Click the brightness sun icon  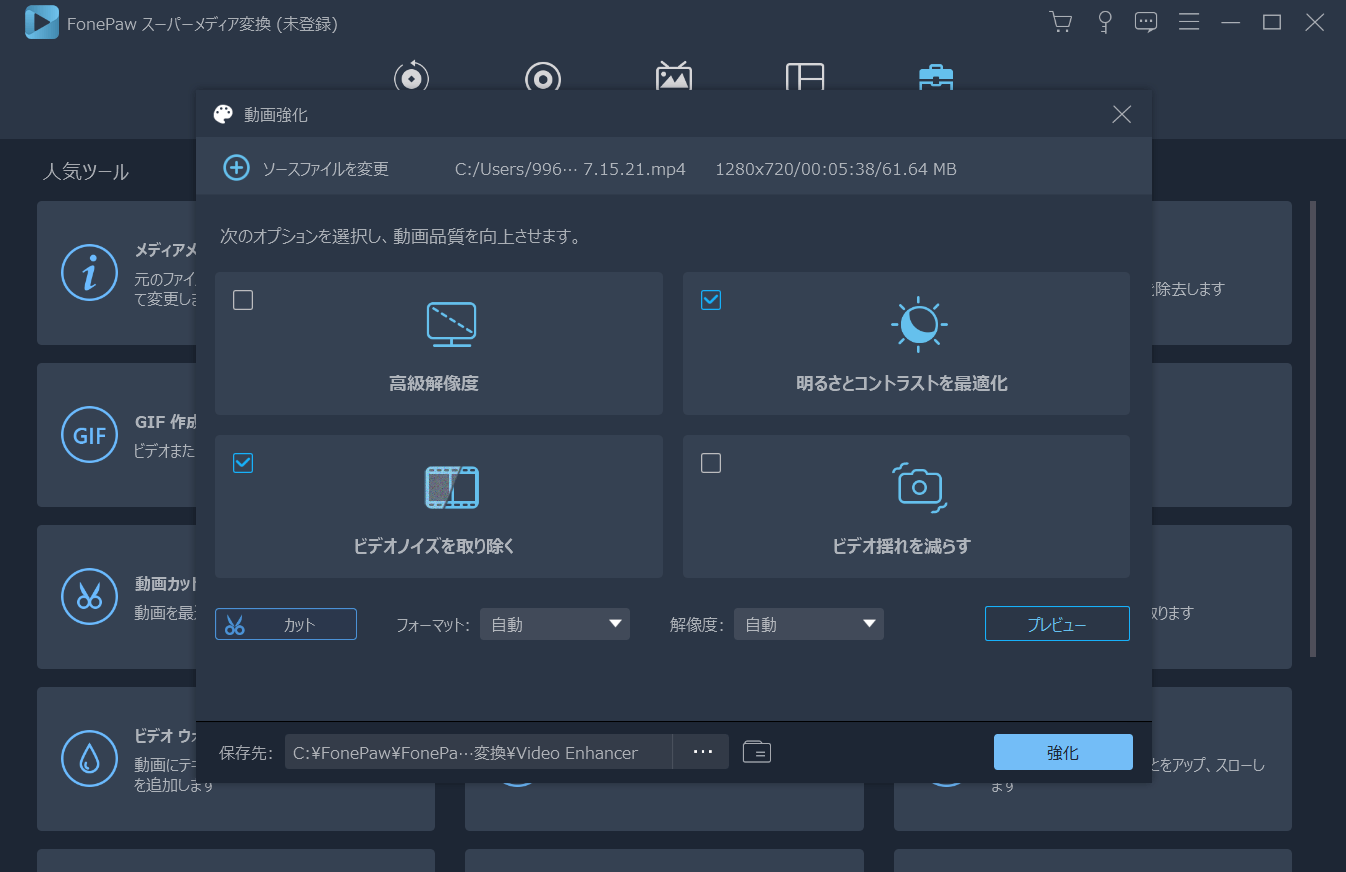919,324
